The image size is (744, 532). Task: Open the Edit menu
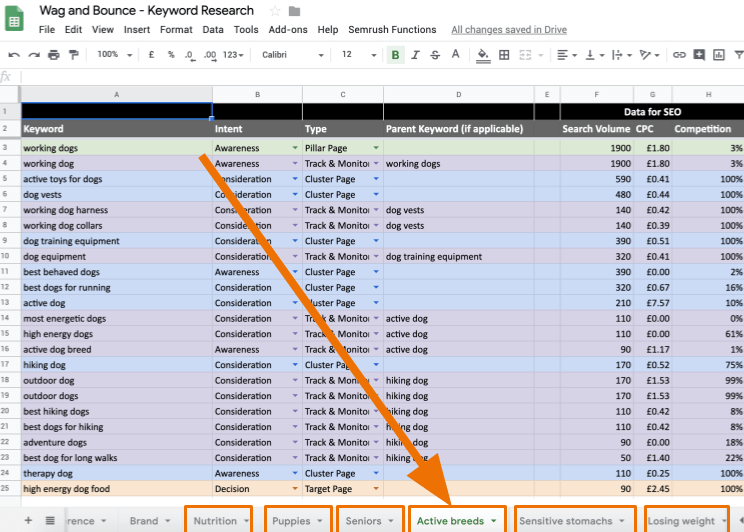(x=73, y=30)
